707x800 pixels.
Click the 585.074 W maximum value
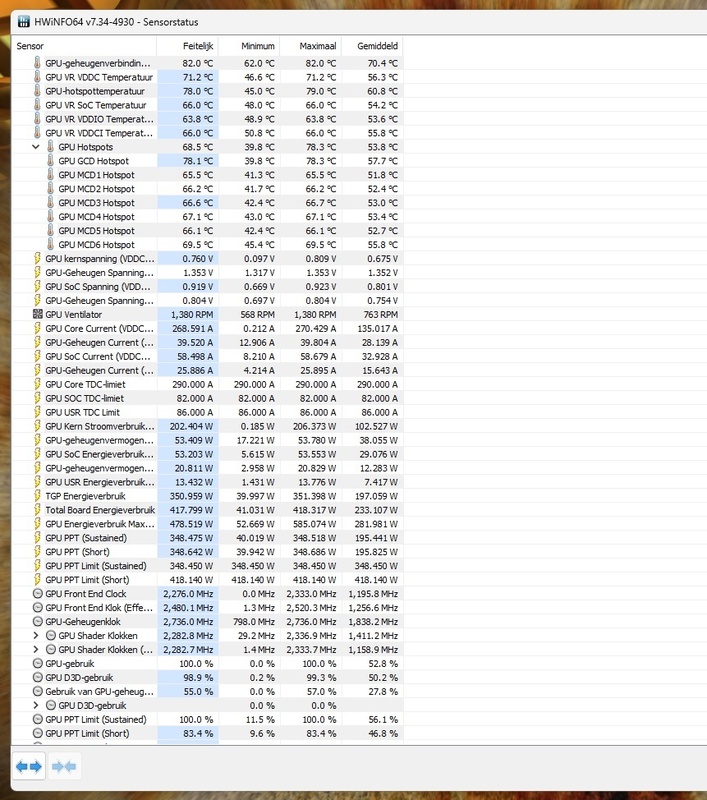(x=314, y=524)
